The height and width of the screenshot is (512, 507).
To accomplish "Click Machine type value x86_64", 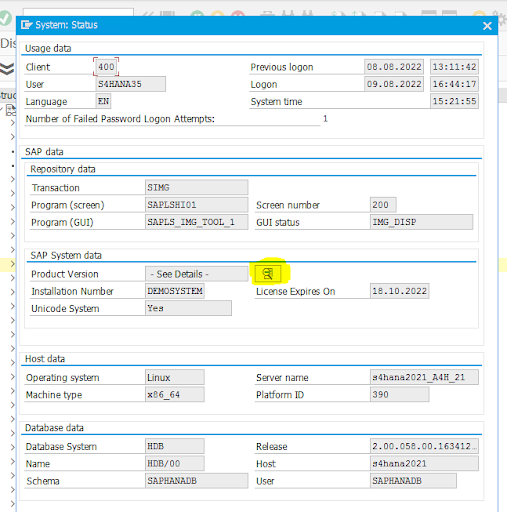I will pos(175,395).
